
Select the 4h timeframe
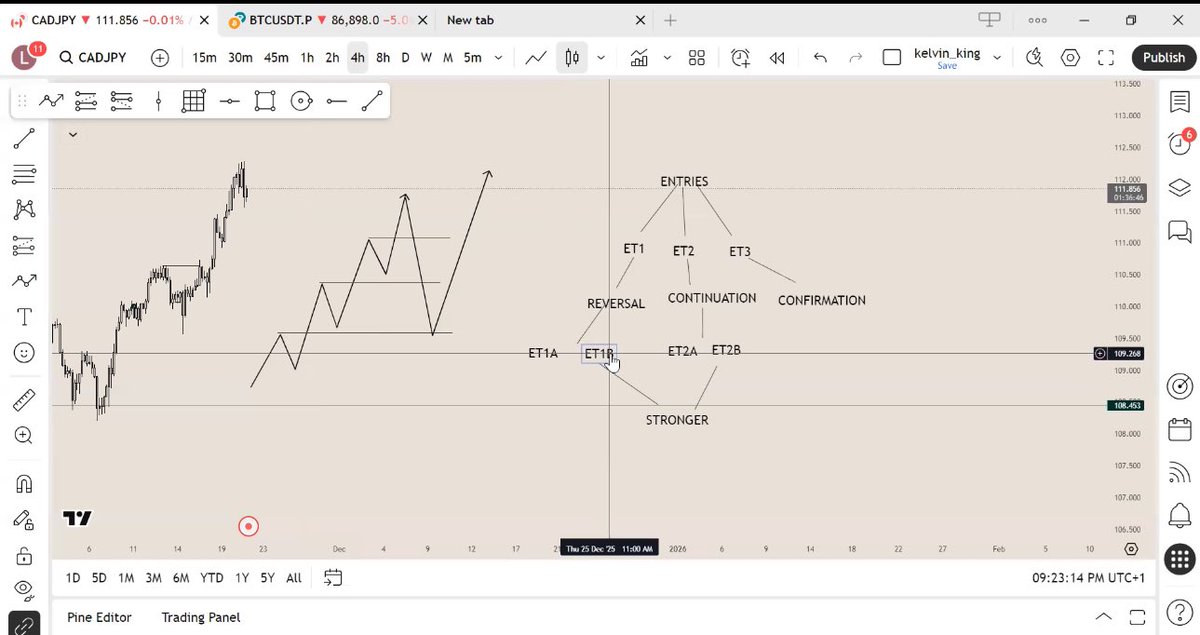point(358,58)
